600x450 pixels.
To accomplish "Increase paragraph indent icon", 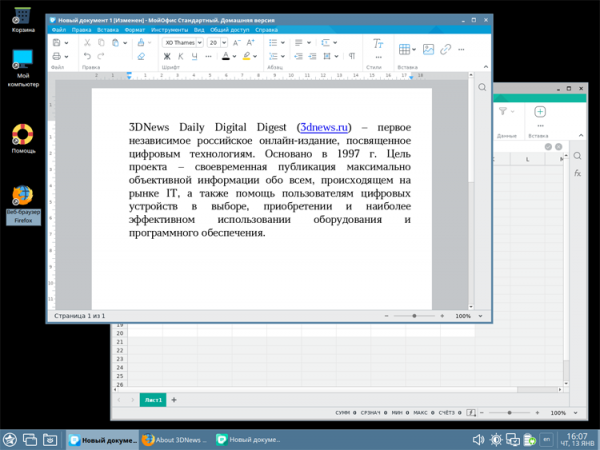I will coord(312,56).
